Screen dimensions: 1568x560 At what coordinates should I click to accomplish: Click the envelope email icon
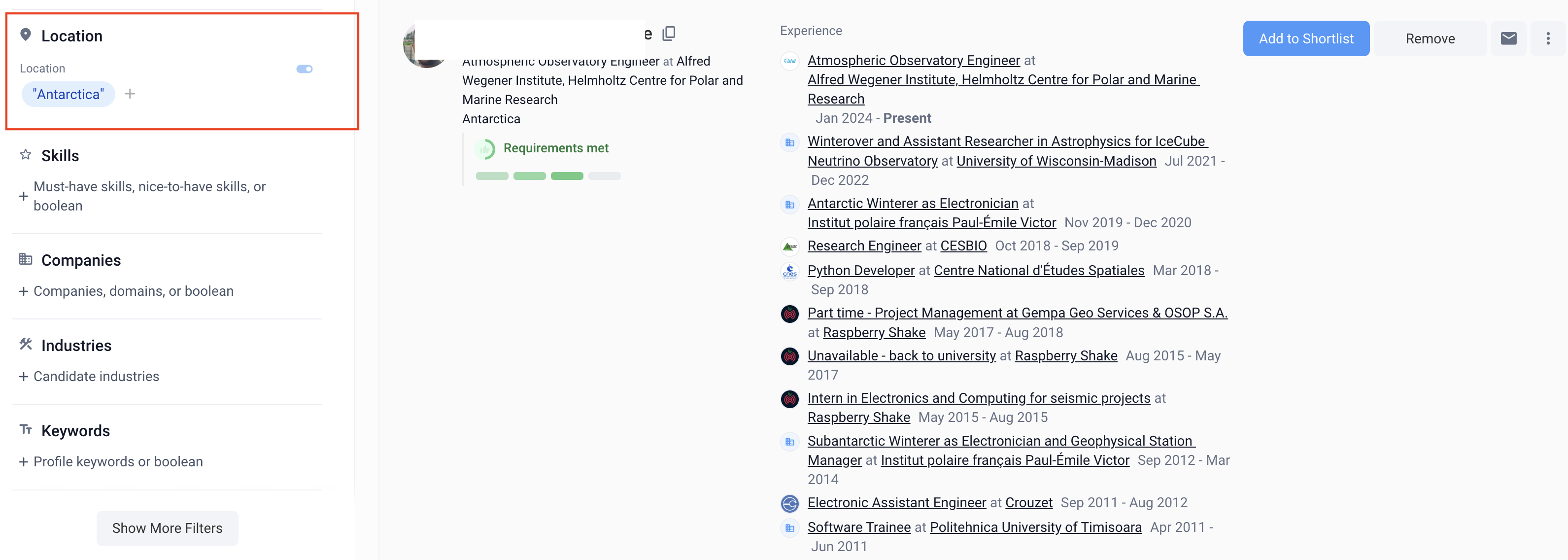[x=1508, y=38]
